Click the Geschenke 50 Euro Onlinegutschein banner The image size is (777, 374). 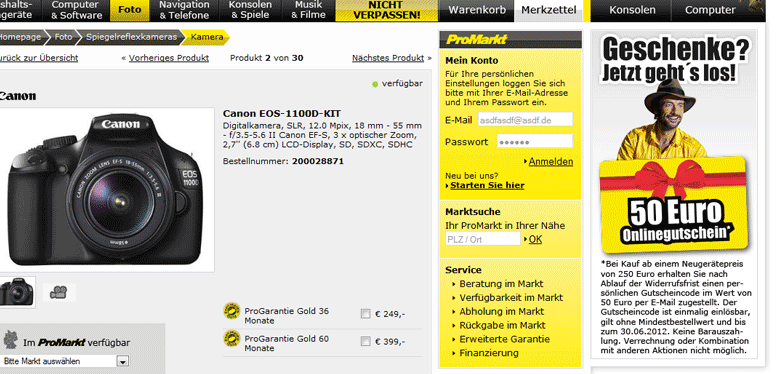pyautogui.click(x=674, y=193)
